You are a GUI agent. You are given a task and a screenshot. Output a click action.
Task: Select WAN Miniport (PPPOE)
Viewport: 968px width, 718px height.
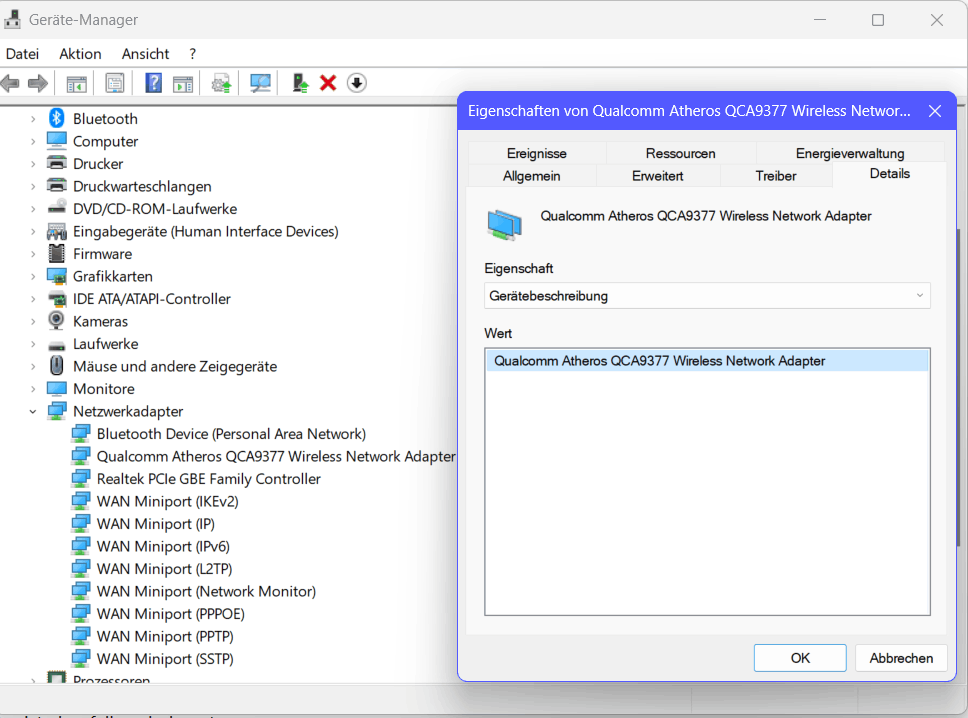(170, 614)
